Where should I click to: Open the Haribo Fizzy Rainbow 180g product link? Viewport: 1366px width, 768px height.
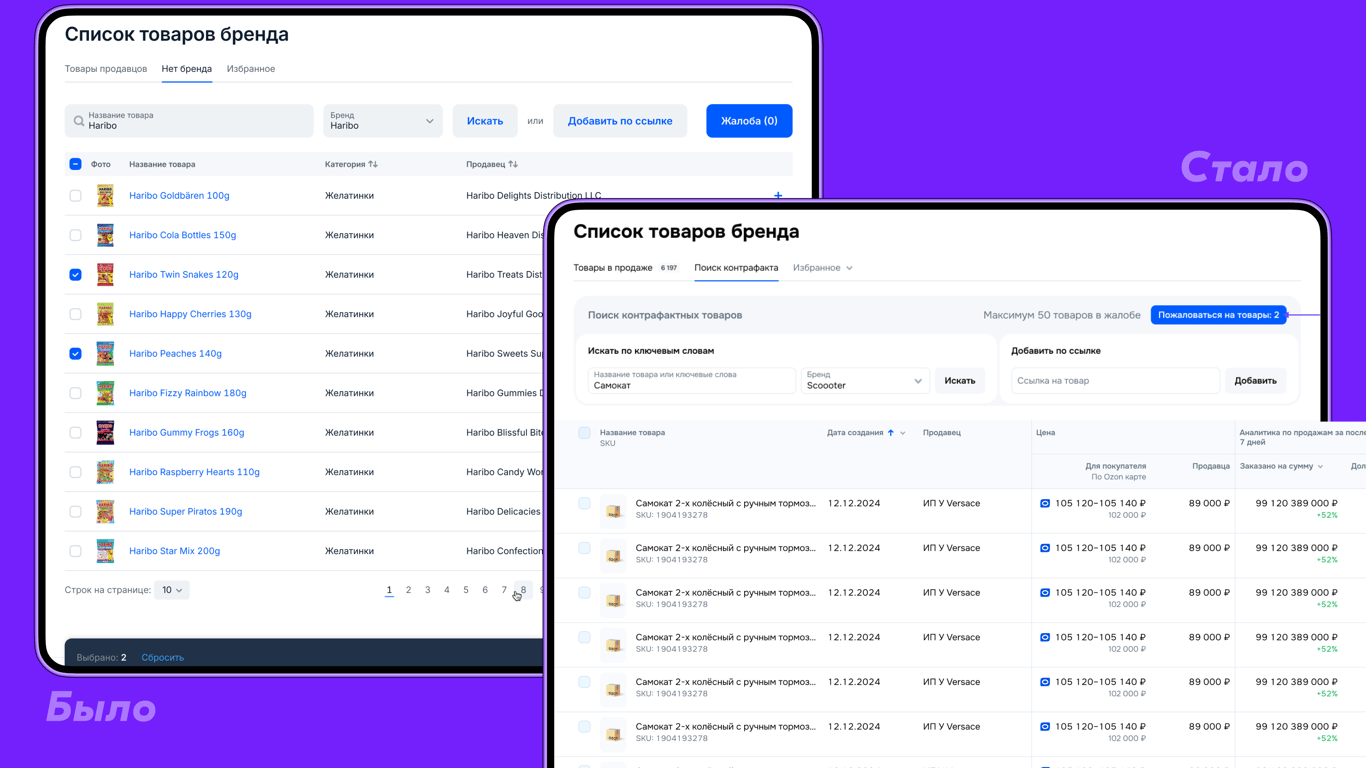tap(188, 393)
